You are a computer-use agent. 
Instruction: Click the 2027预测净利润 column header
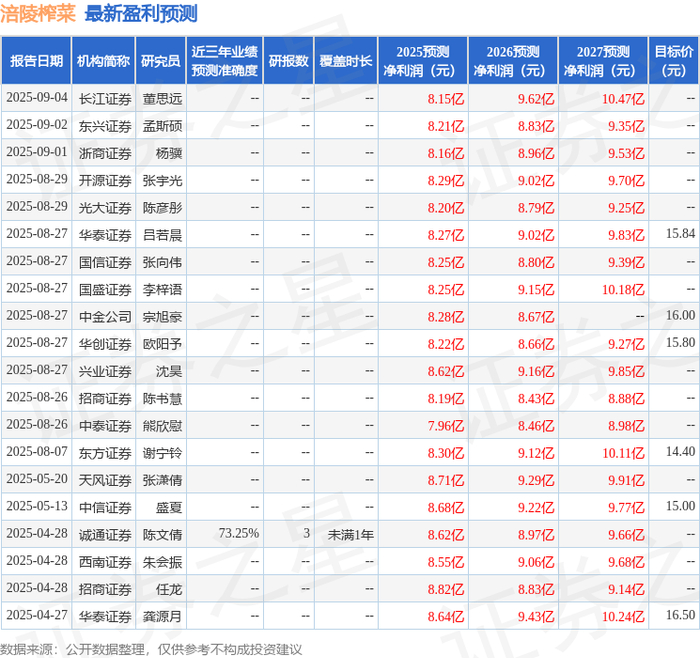(x=603, y=61)
